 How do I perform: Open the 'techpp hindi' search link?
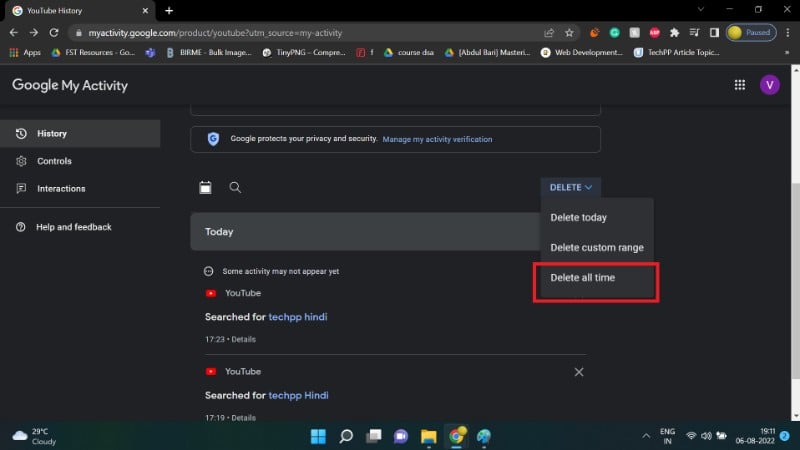pyautogui.click(x=298, y=317)
